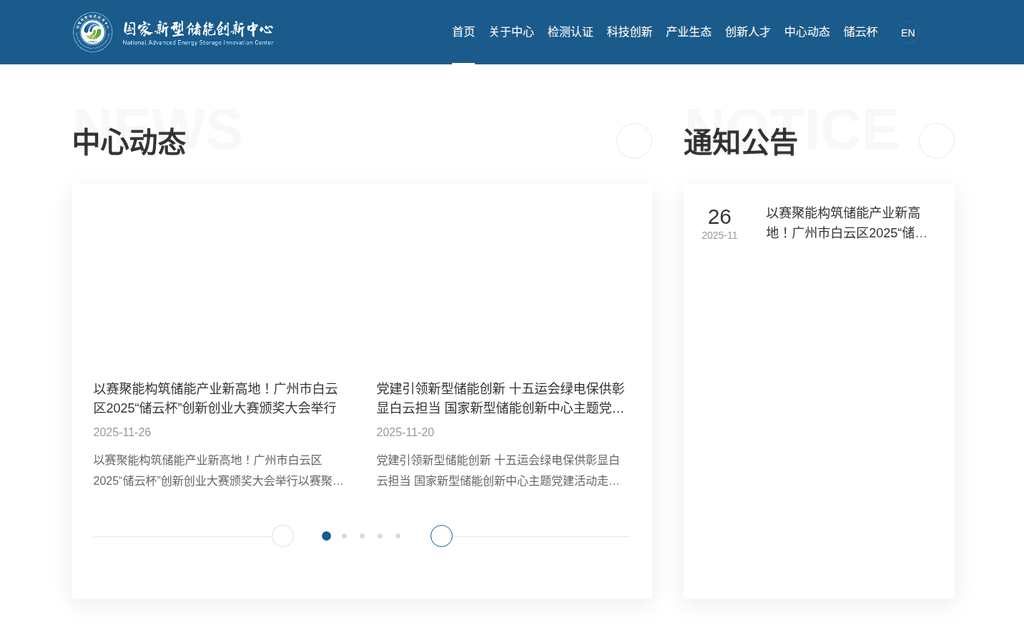Open the notice dated 26 2025-11
1024x640 pixels.
point(818,223)
